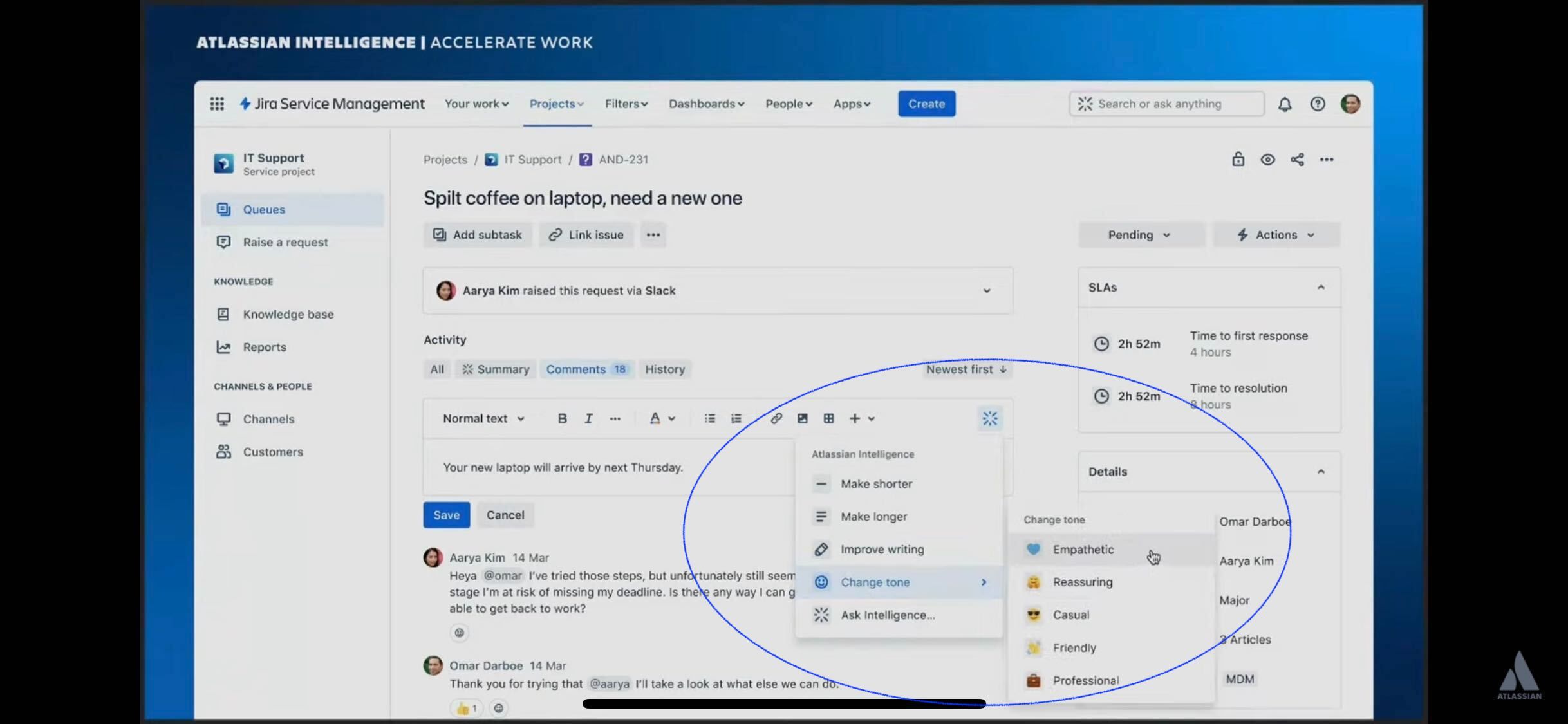Open the Change tone submenu

(899, 582)
